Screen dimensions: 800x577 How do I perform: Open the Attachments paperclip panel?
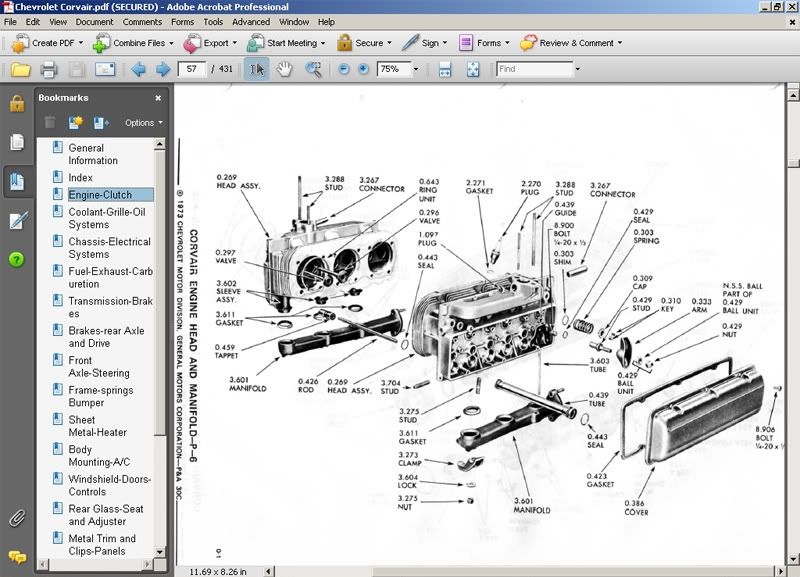pyautogui.click(x=17, y=518)
